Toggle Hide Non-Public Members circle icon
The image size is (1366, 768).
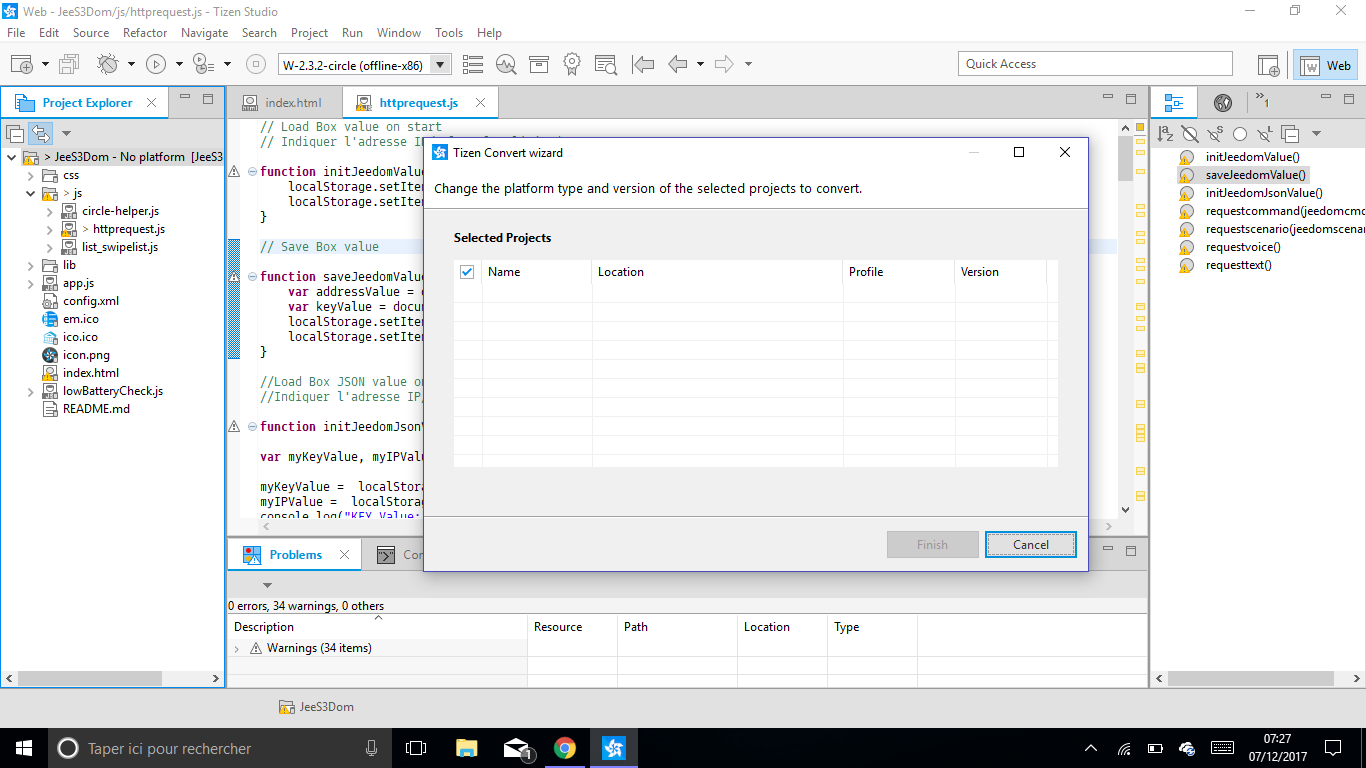(1240, 133)
